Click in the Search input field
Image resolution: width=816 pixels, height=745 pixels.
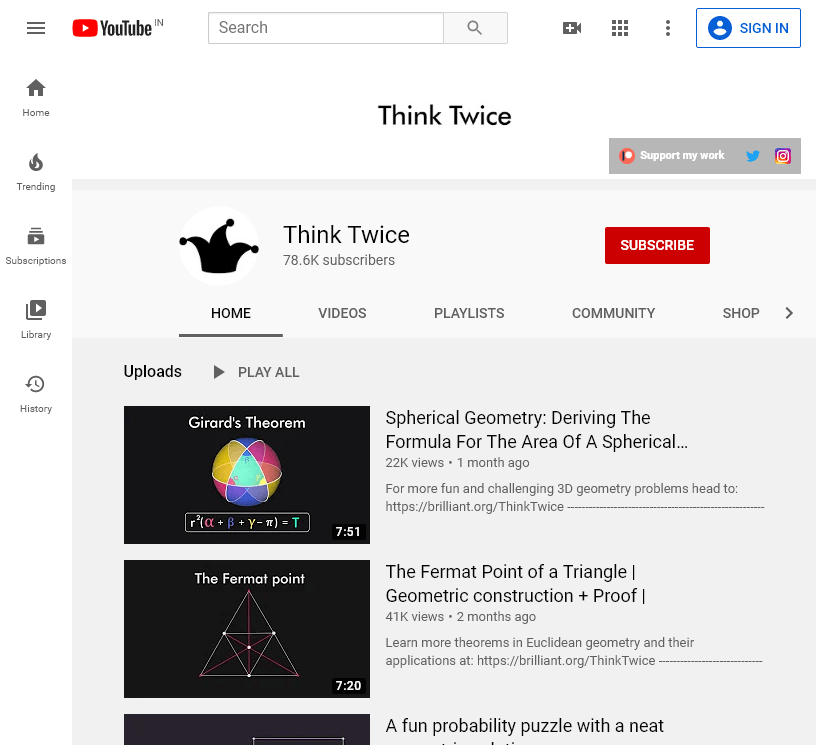[326, 28]
